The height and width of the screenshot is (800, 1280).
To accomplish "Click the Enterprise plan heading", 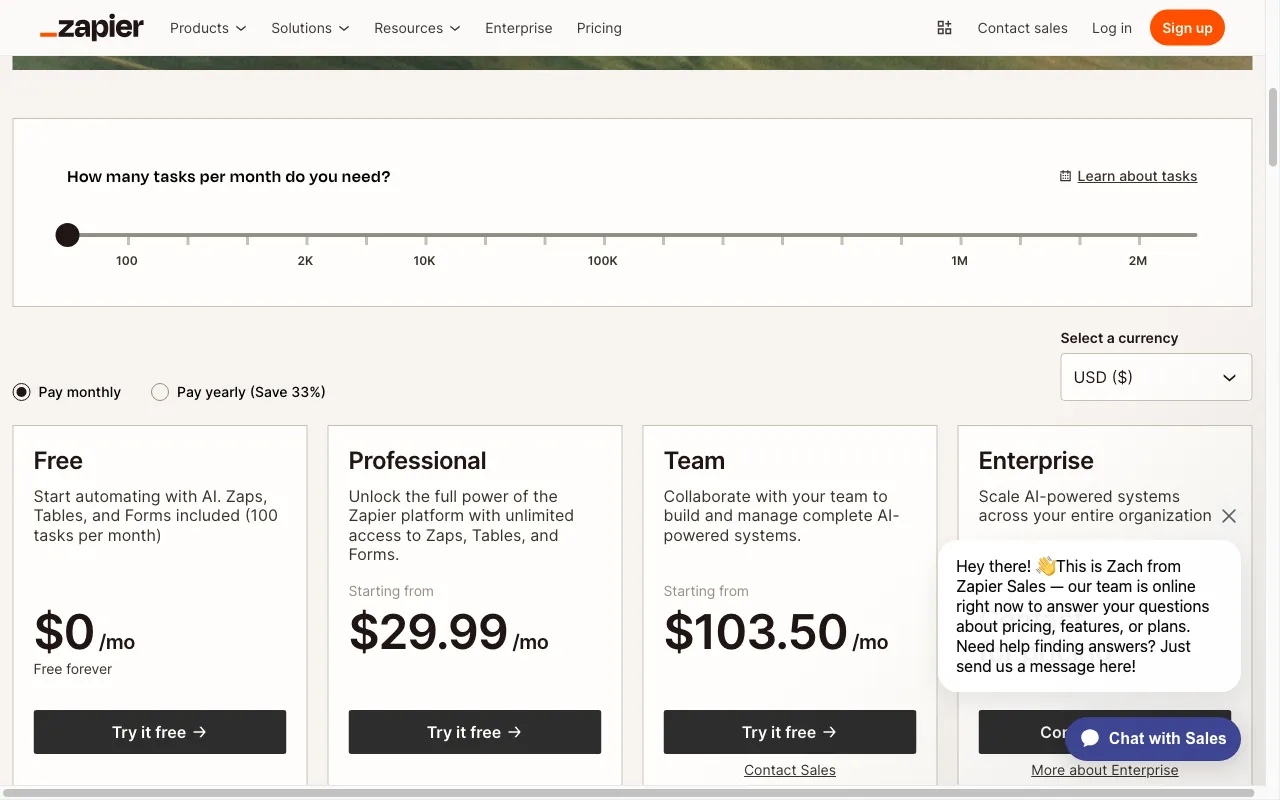I will tap(1036, 461).
